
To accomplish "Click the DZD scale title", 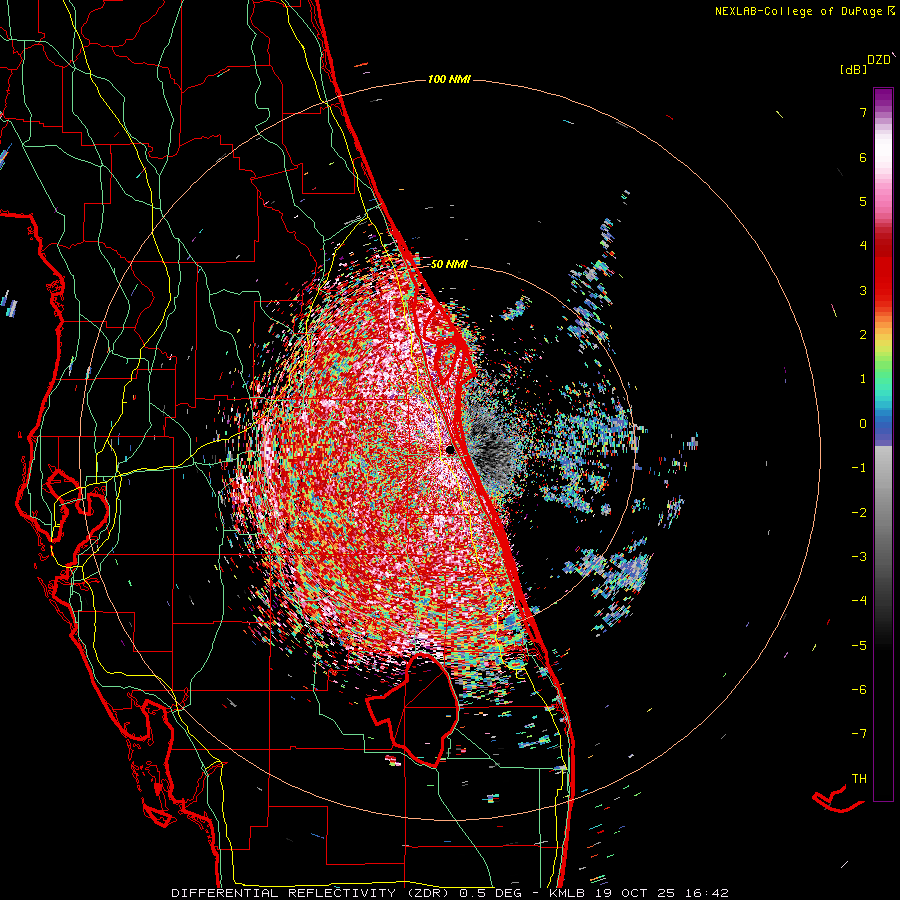I will 879,60.
